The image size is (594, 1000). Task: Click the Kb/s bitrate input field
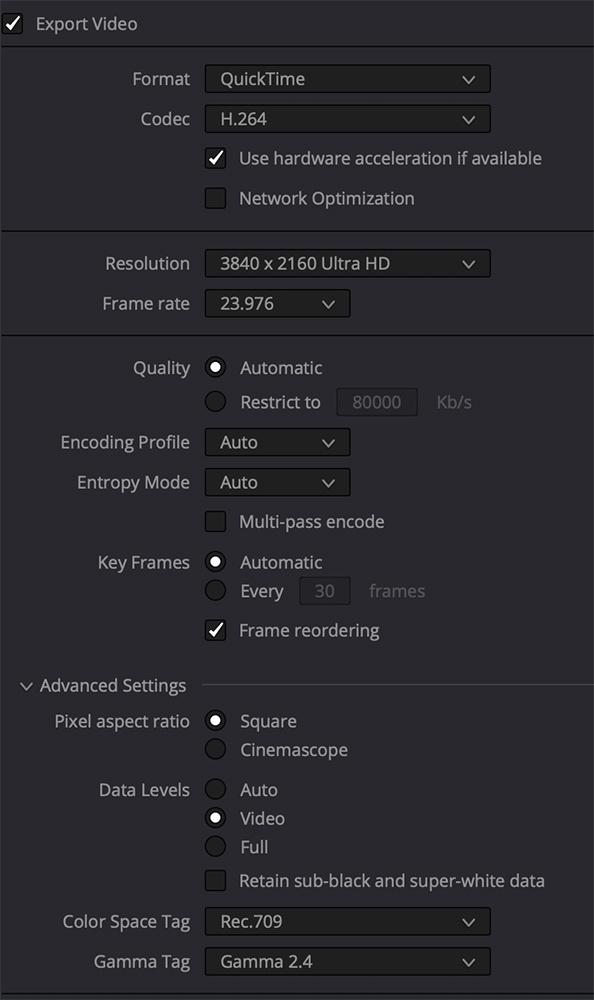tap(377, 402)
